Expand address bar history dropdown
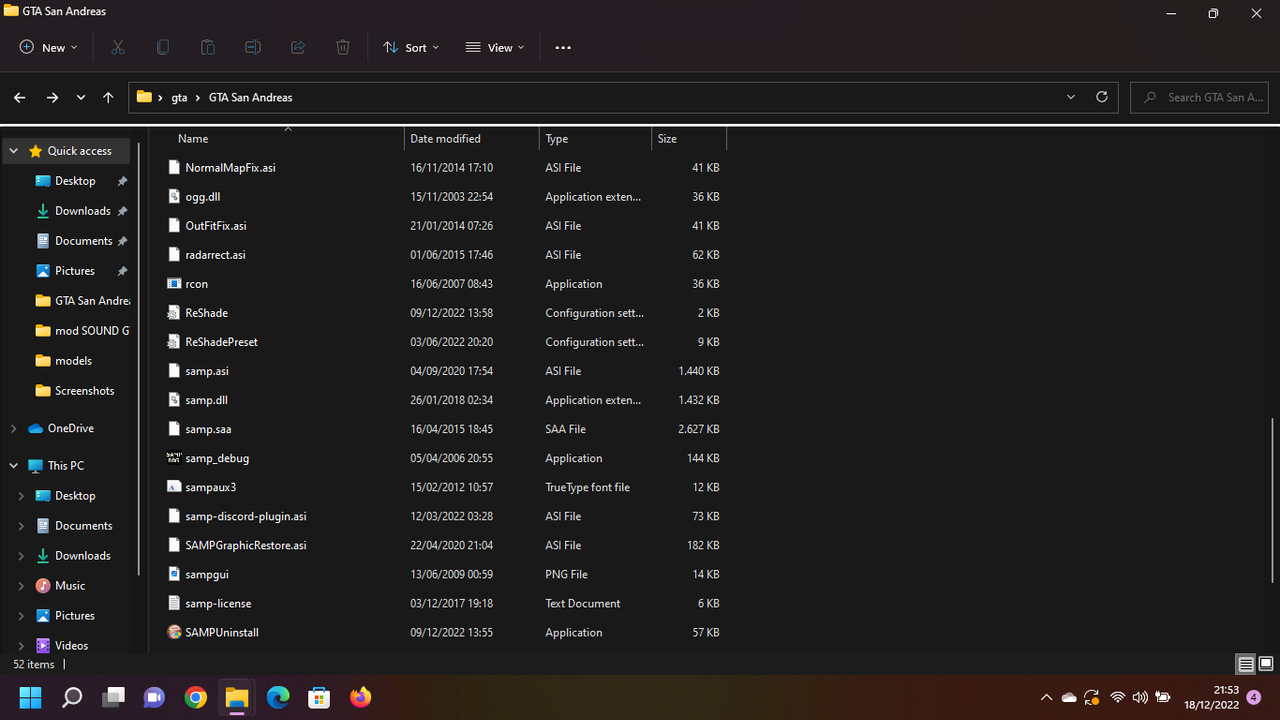The height and width of the screenshot is (720, 1280). point(1071,97)
